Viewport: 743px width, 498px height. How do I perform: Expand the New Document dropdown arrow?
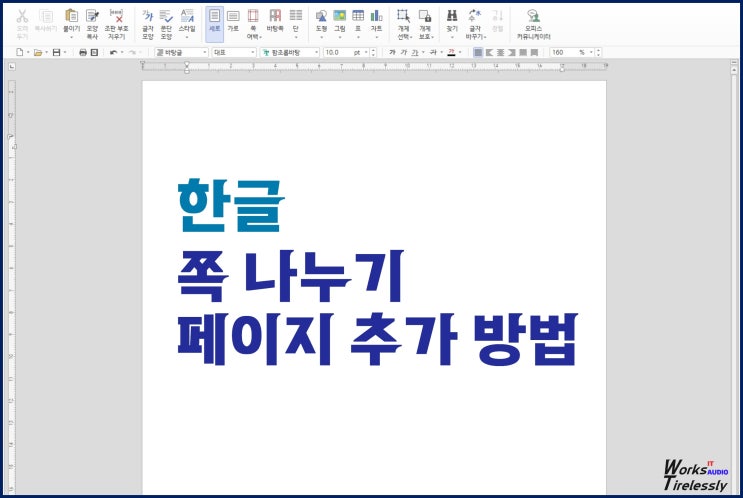pos(28,52)
